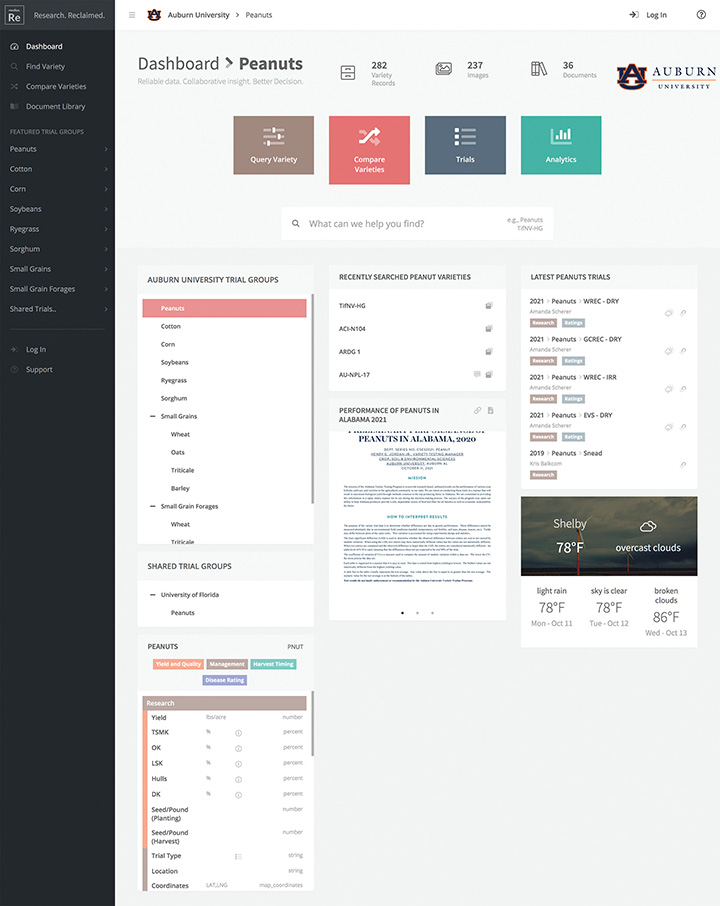Click the hamburger menu icon in top bar

[132, 15]
